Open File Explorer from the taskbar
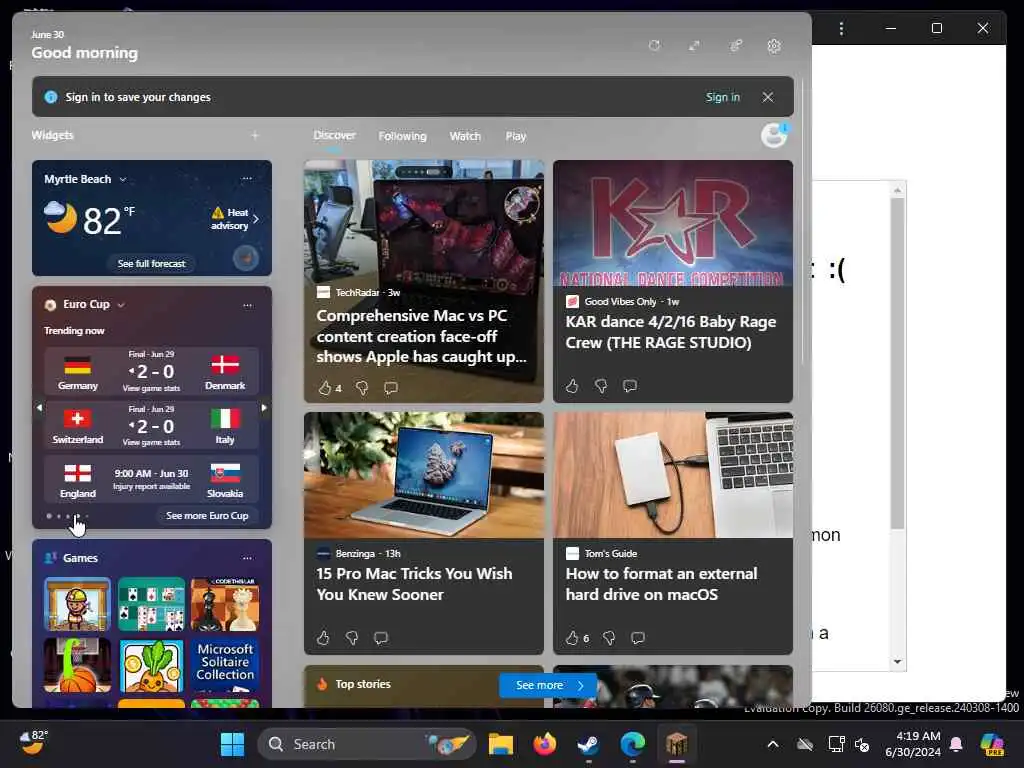Screen dimensions: 1024x768 (500, 744)
